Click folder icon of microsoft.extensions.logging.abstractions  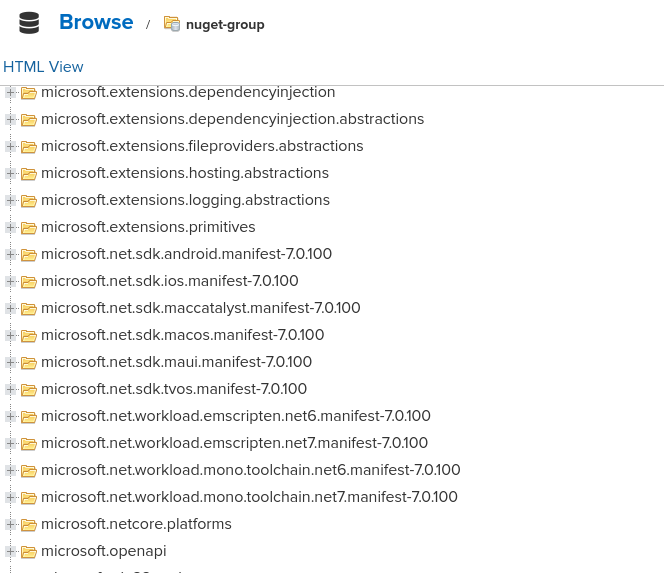pyautogui.click(x=29, y=201)
